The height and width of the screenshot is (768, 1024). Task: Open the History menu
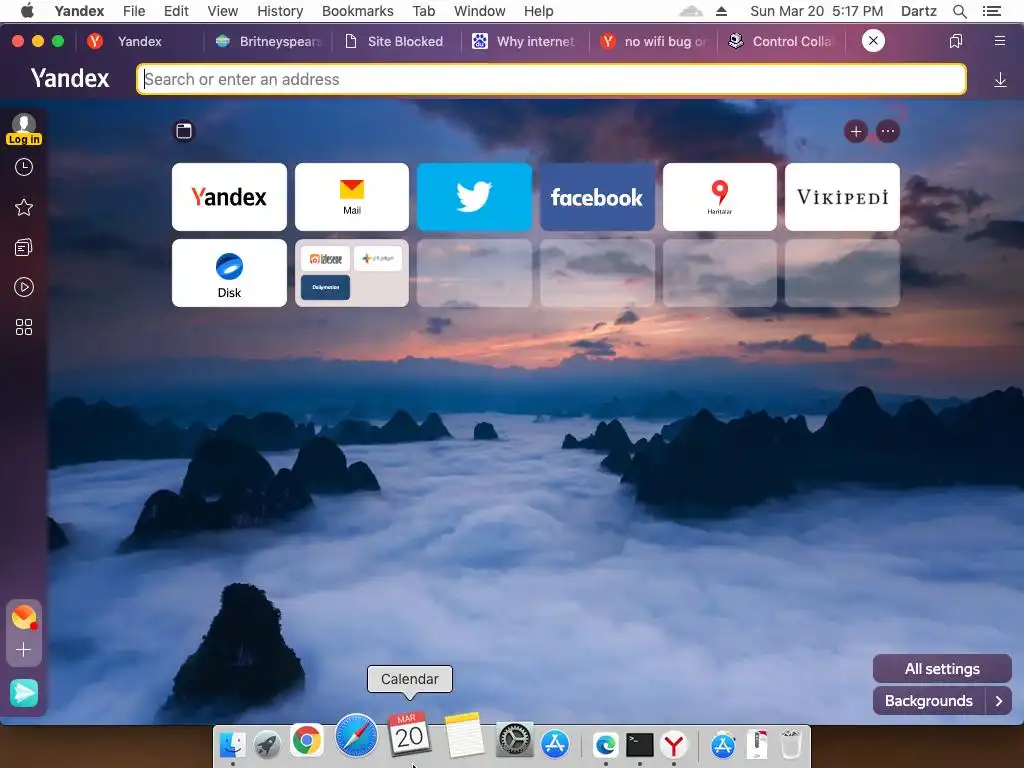tap(280, 11)
